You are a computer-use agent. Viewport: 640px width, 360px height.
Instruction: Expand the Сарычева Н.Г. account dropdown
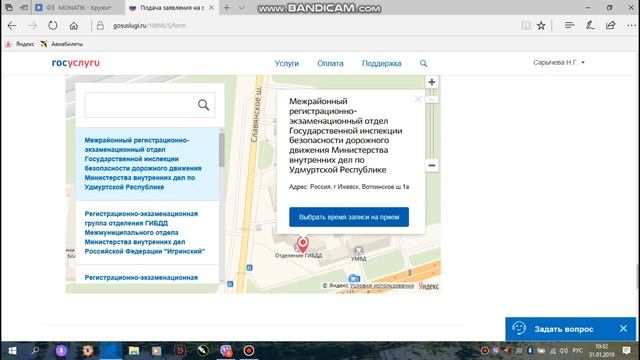coord(559,62)
